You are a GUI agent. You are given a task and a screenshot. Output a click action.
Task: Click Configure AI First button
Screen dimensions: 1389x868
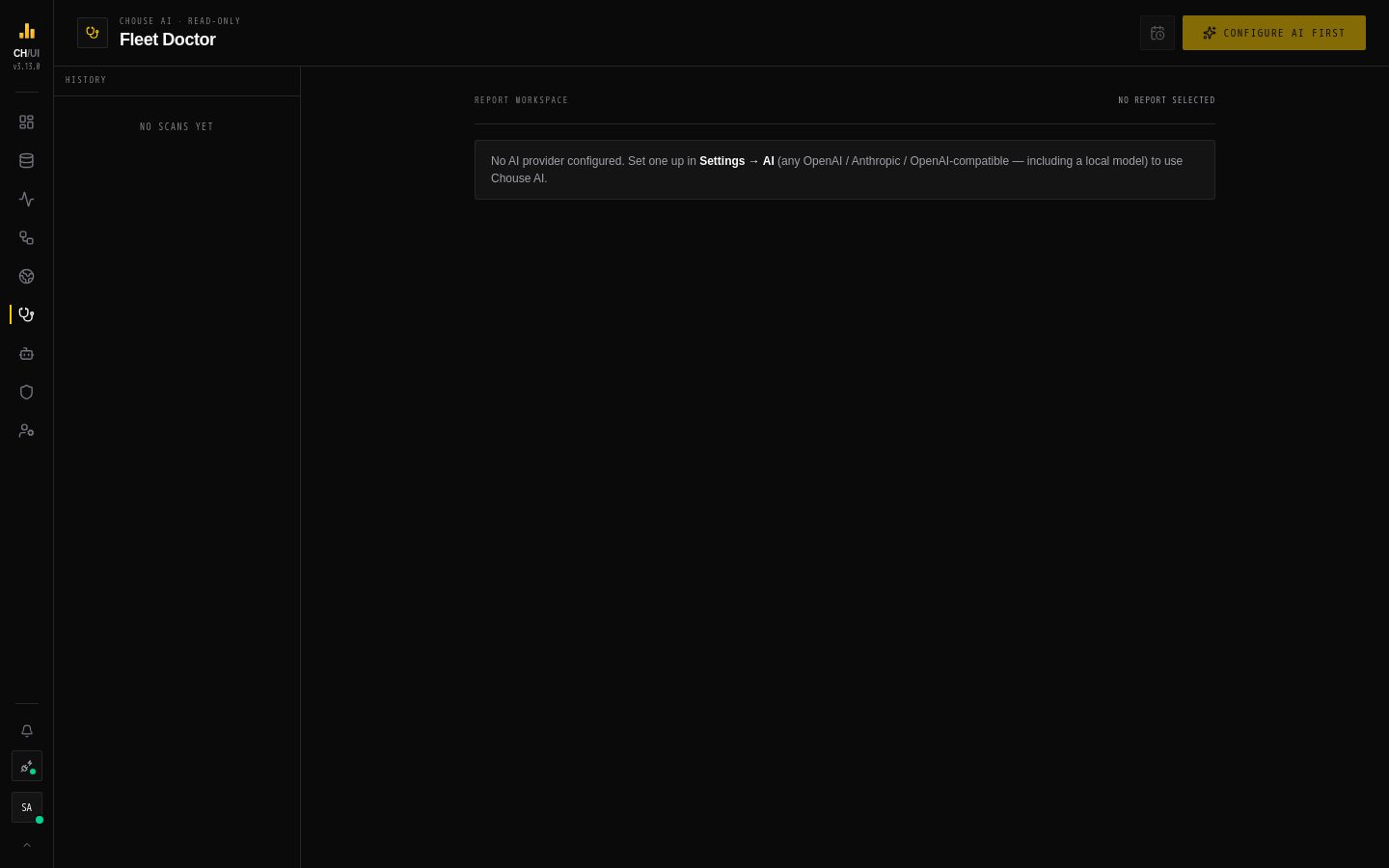pos(1274,33)
